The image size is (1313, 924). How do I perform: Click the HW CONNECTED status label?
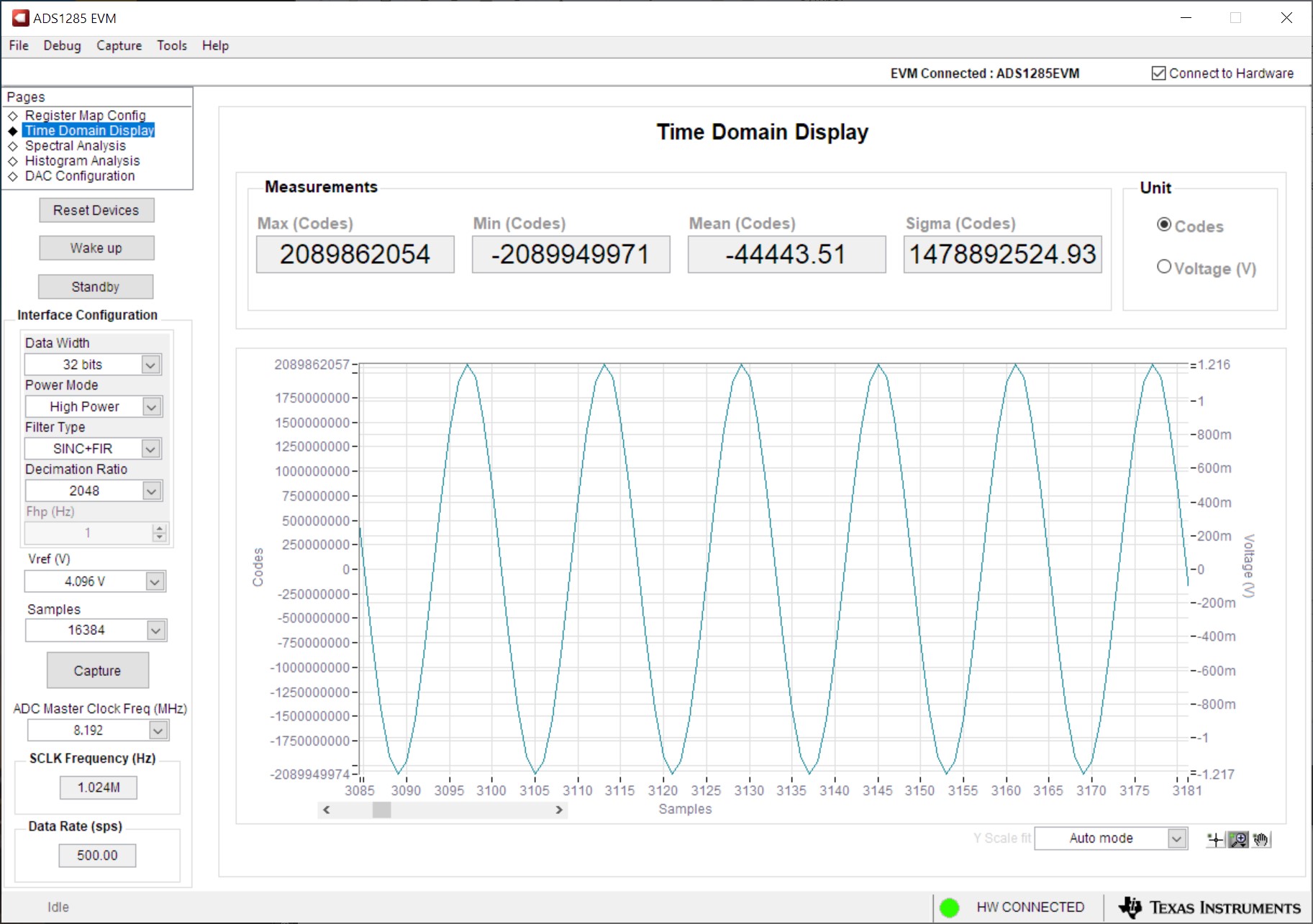pyautogui.click(x=1030, y=907)
